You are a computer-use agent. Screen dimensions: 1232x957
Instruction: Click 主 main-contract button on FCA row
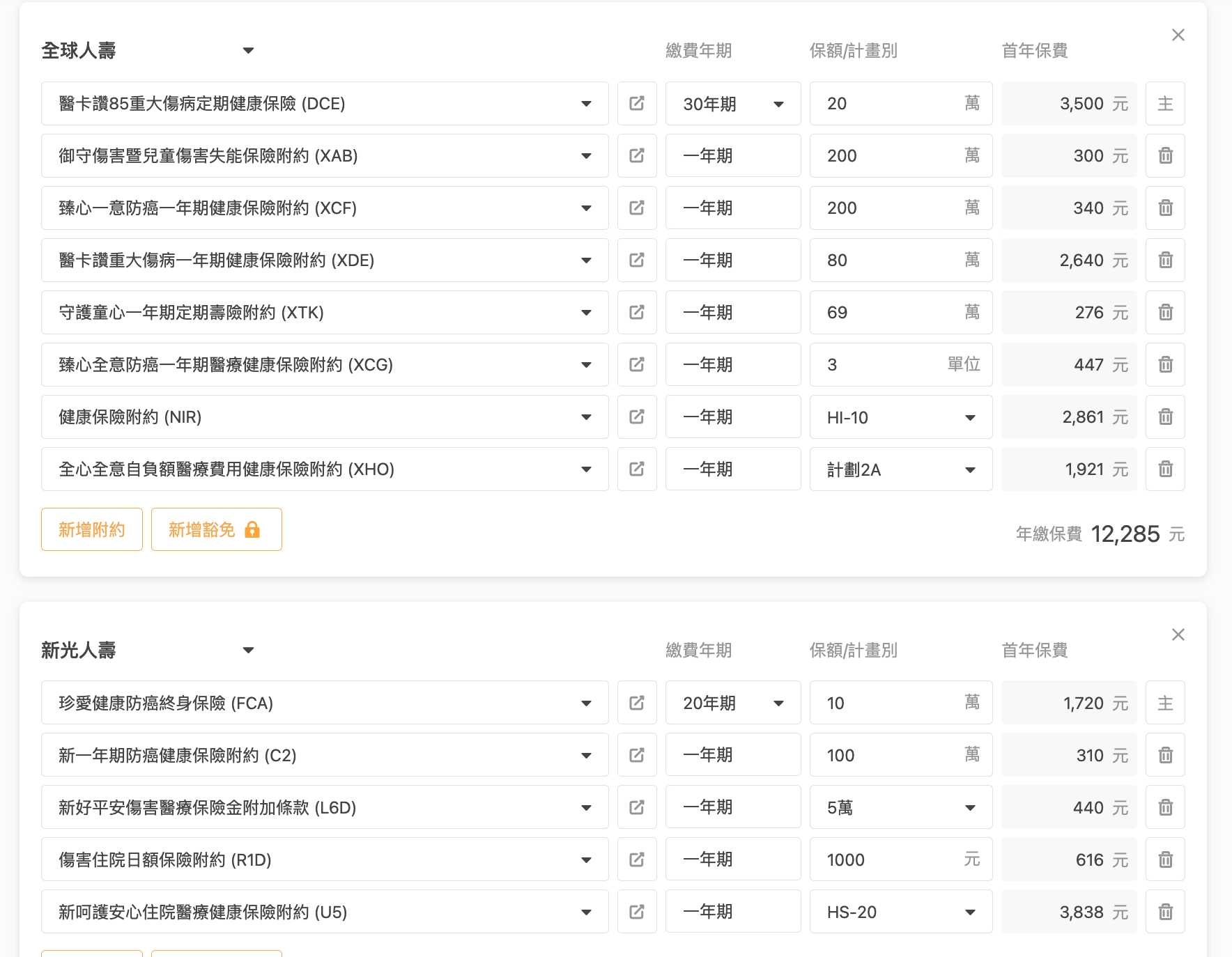(x=1166, y=703)
